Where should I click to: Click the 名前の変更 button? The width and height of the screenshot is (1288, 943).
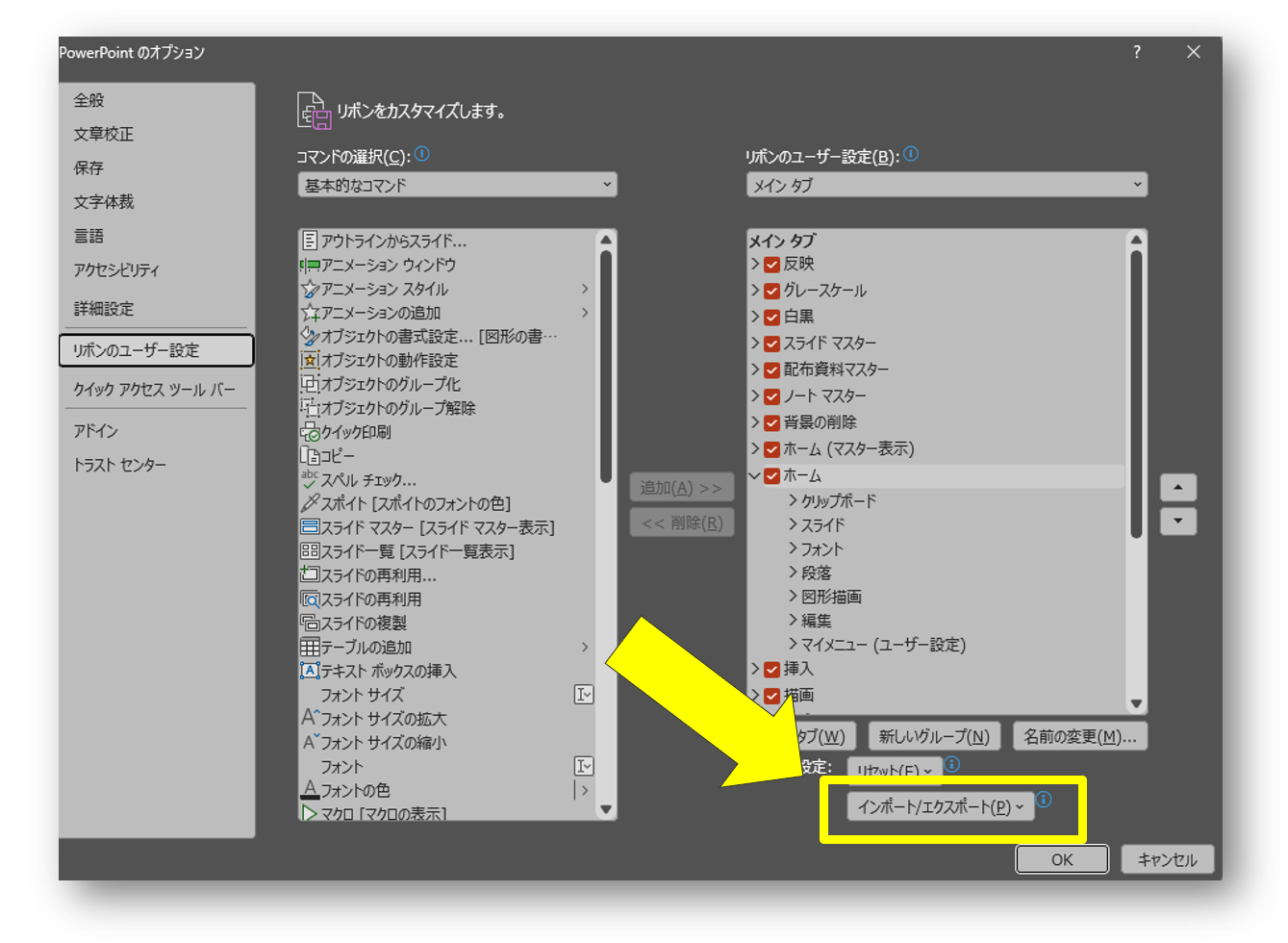point(1079,736)
